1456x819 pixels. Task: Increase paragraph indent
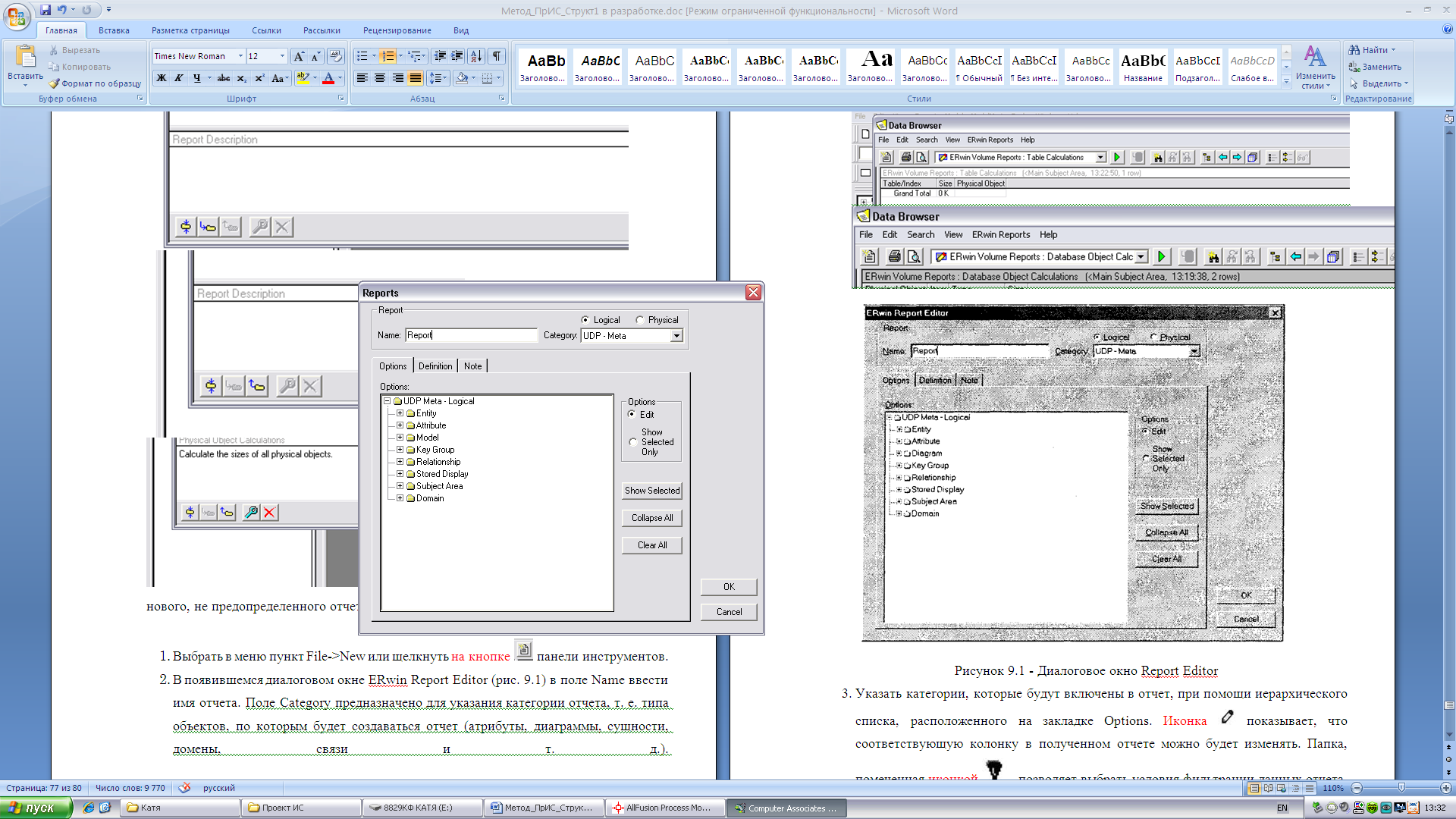pyautogui.click(x=457, y=56)
